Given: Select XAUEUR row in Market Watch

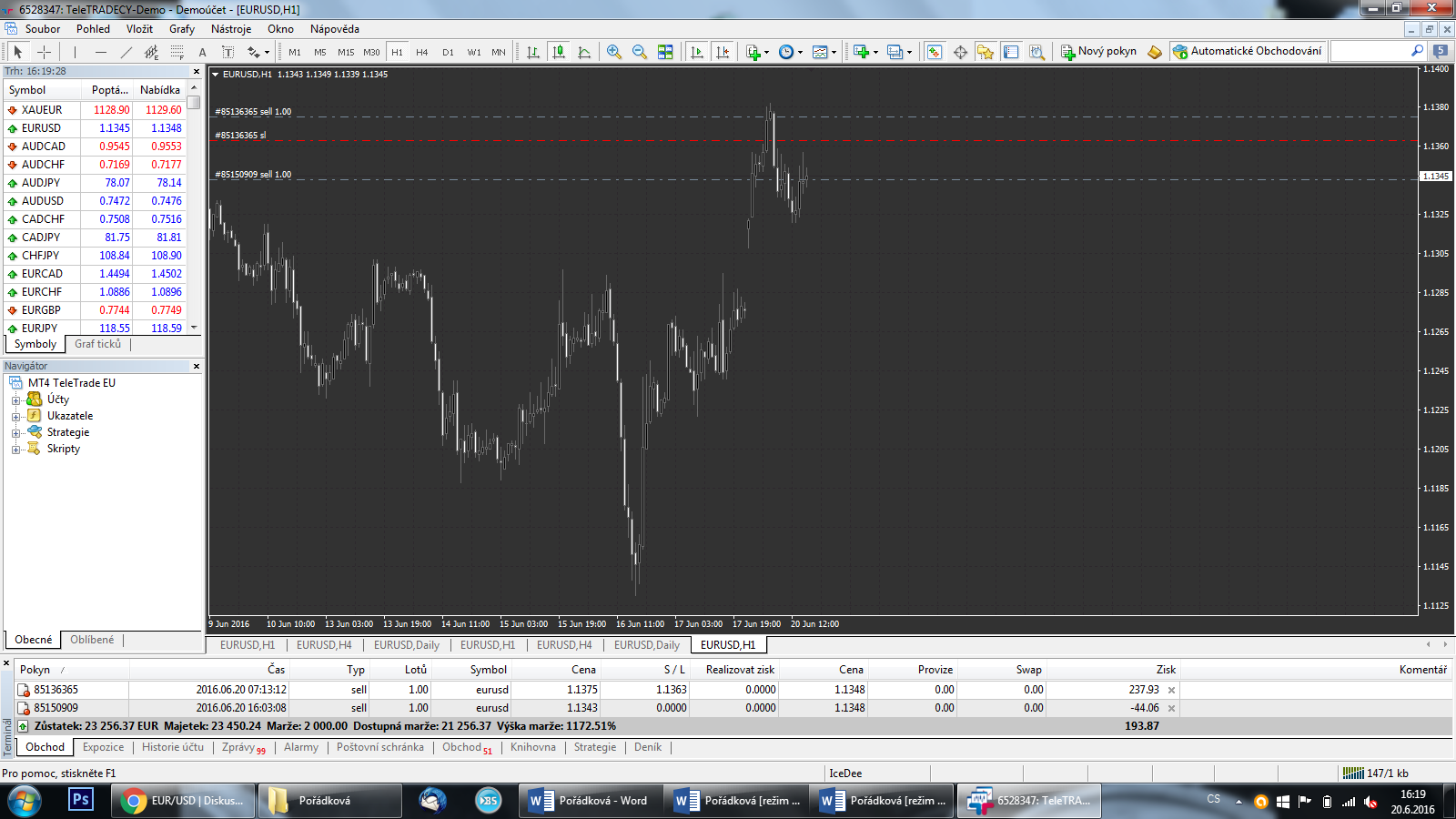Looking at the screenshot, I should pos(95,110).
